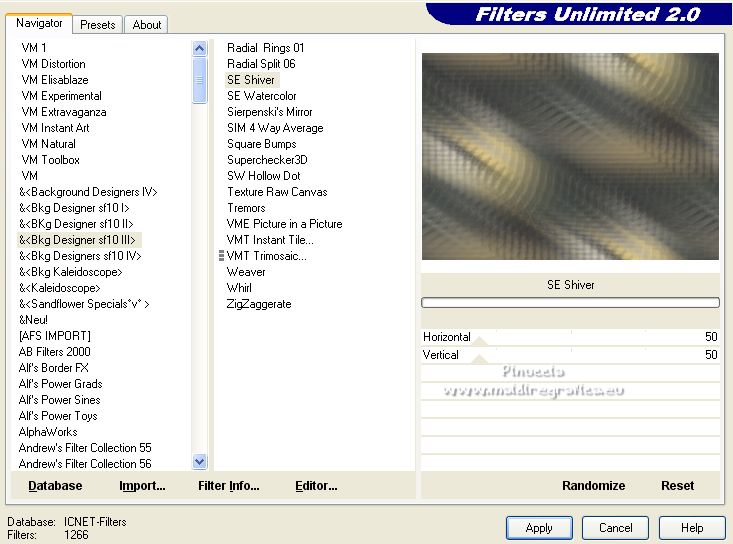Image resolution: width=733 pixels, height=544 pixels.
Task: Select the VM Toolbox category
Action: (x=50, y=160)
